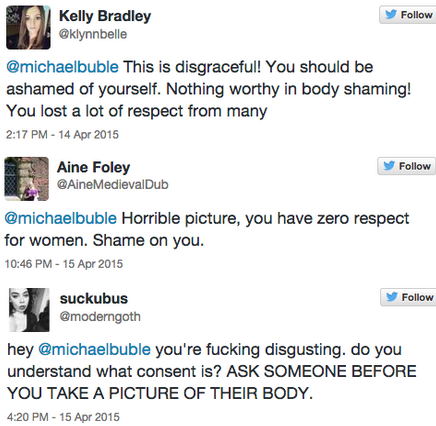Screen dimensions: 436x426
Task: Open the Kelly Bradley name link
Action: 105,16
